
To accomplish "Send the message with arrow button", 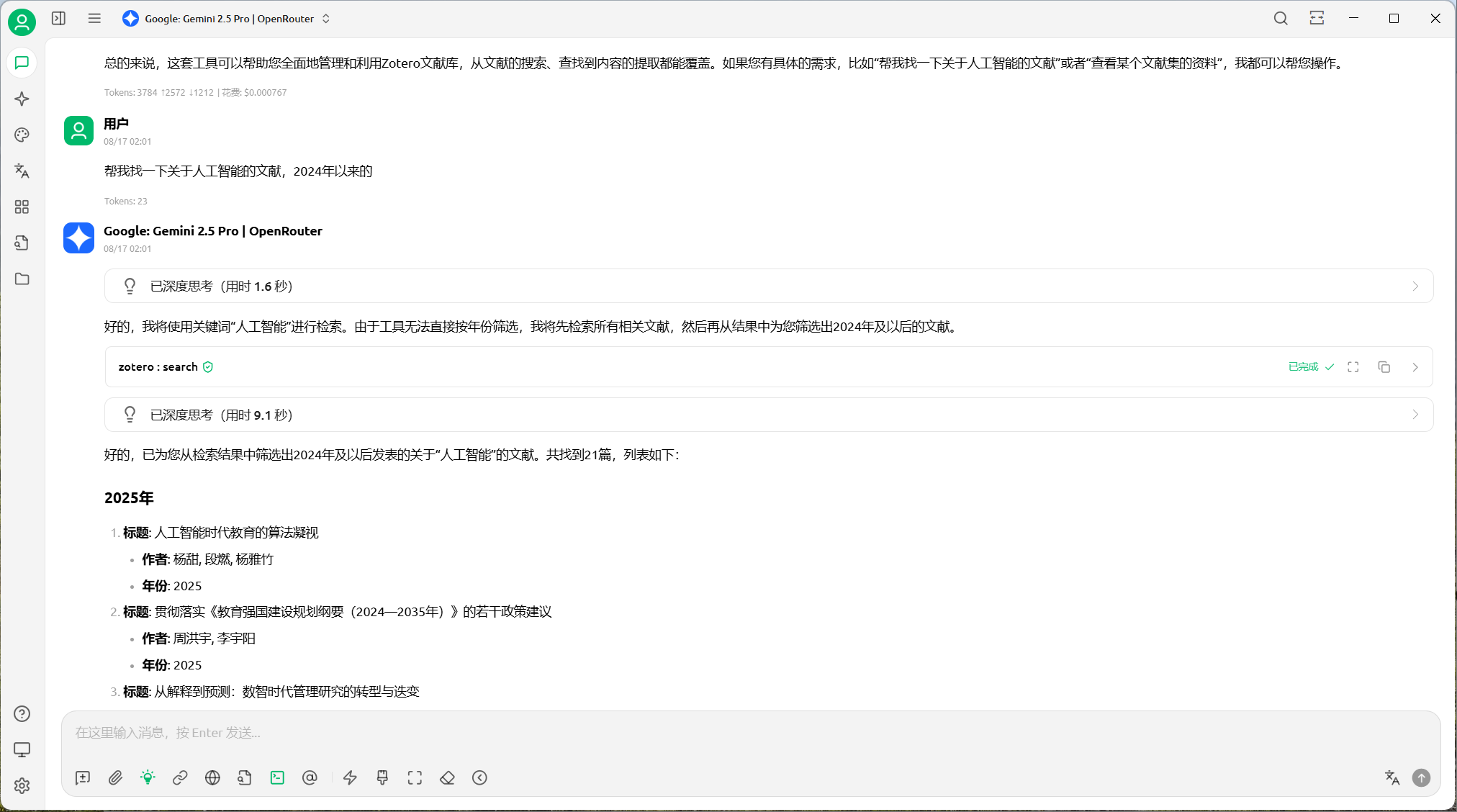I will (x=1421, y=777).
